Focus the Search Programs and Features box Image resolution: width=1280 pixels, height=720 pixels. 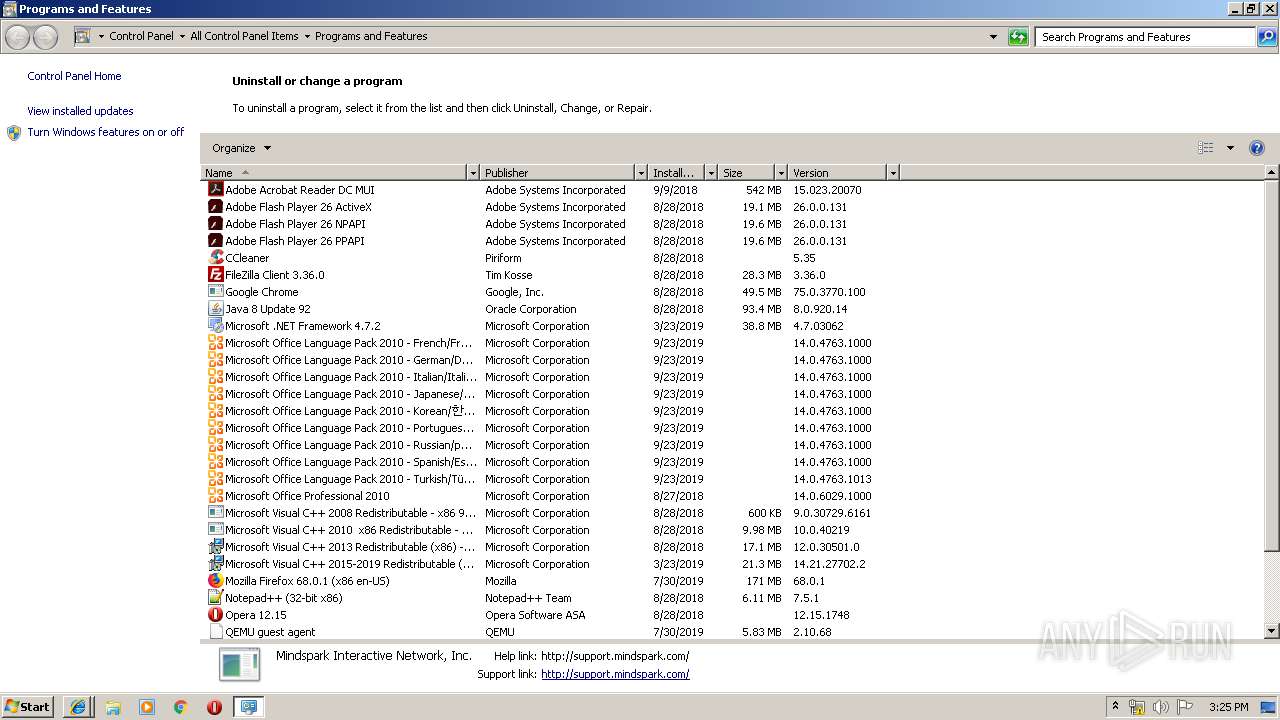[x=1144, y=37]
